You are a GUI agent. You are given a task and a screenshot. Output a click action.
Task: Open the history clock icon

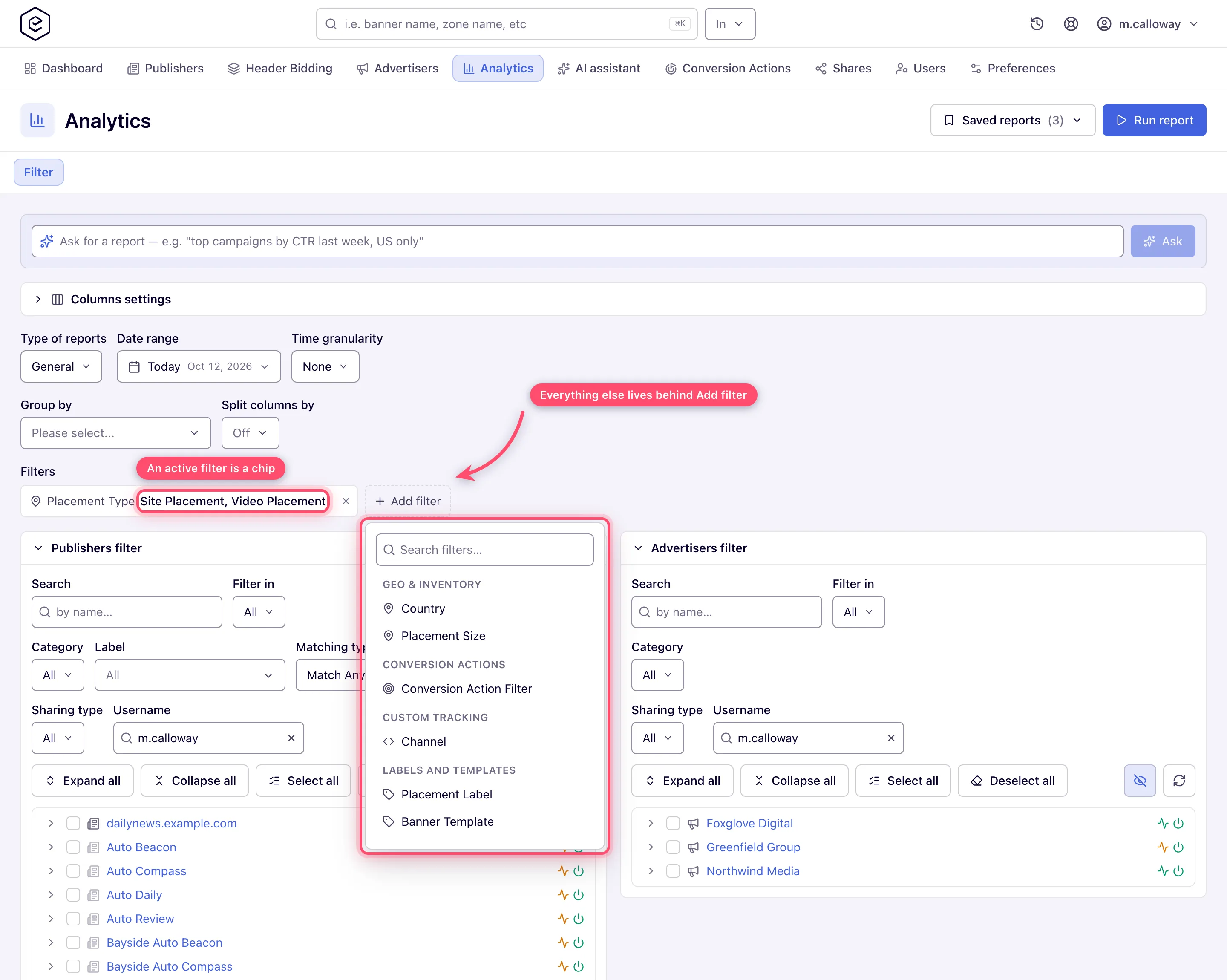pyautogui.click(x=1037, y=24)
